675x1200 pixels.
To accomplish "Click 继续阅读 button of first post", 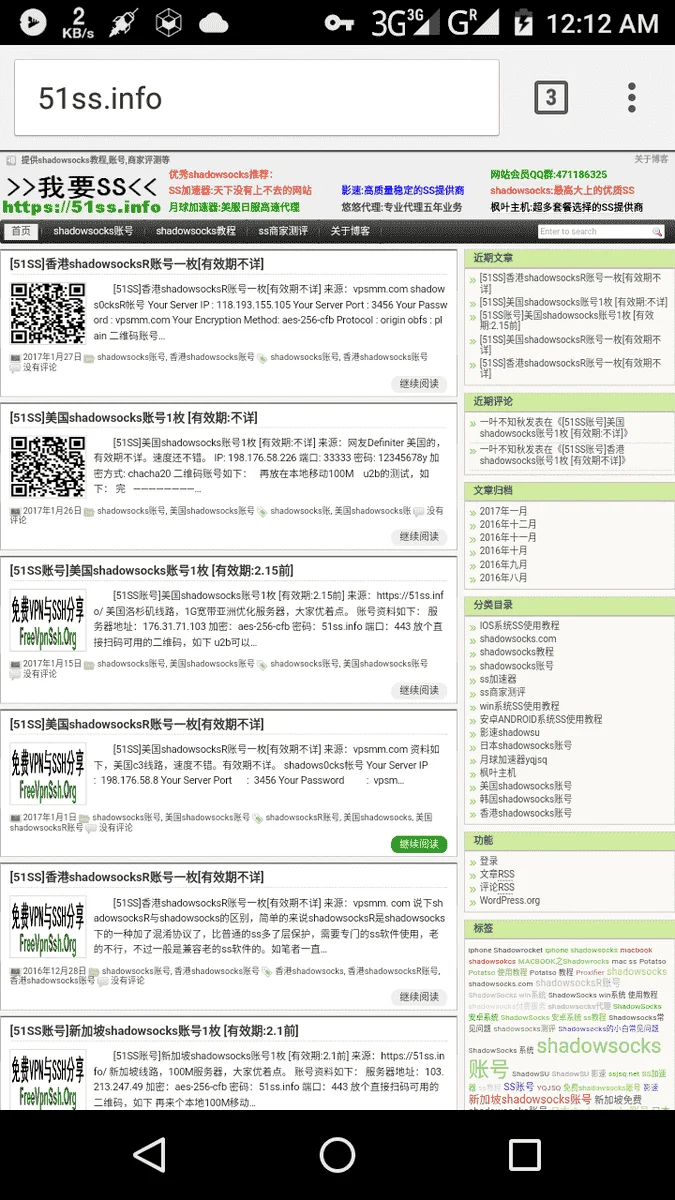I will (419, 384).
